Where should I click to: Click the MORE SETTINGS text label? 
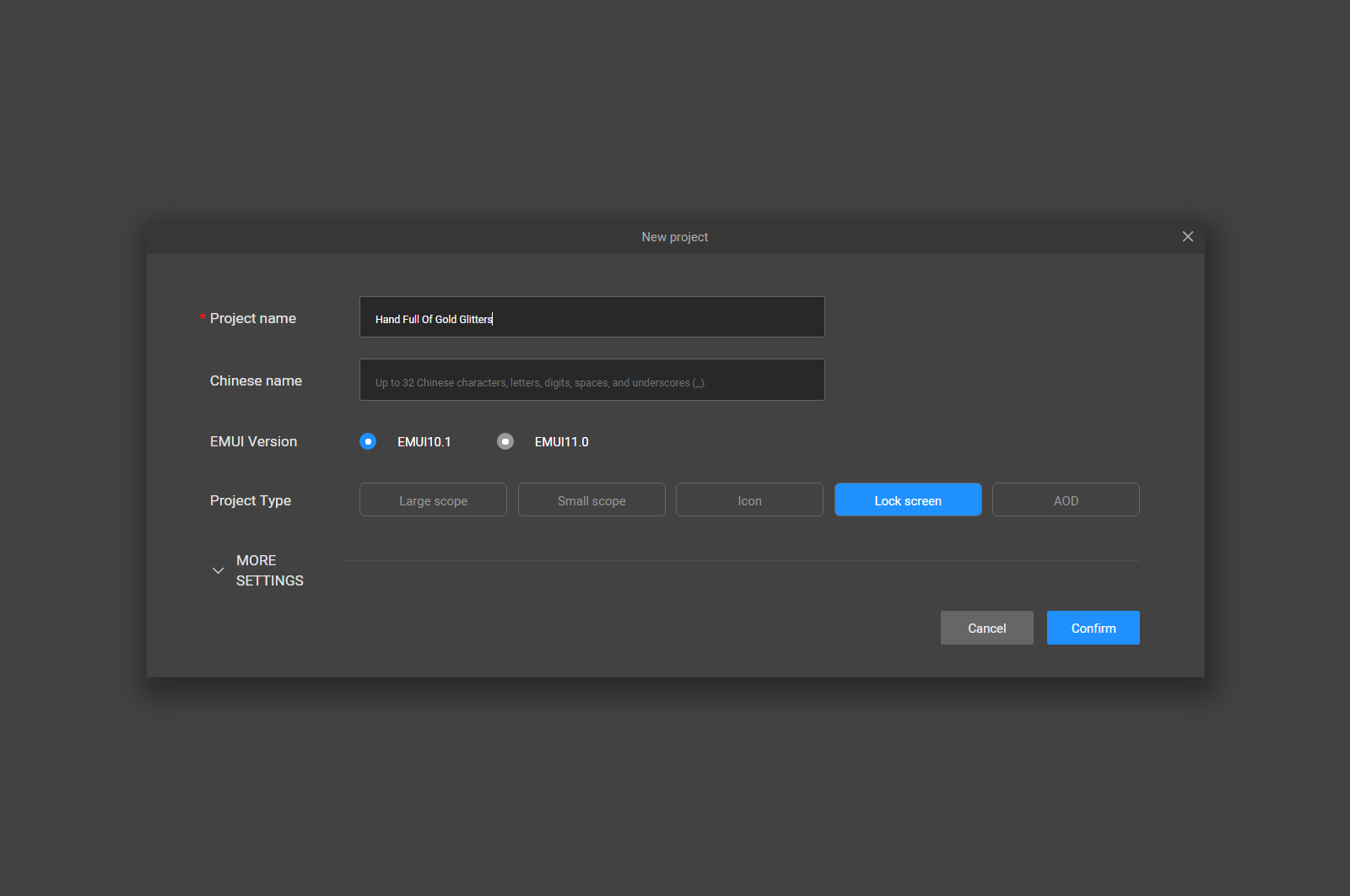pyautogui.click(x=269, y=571)
